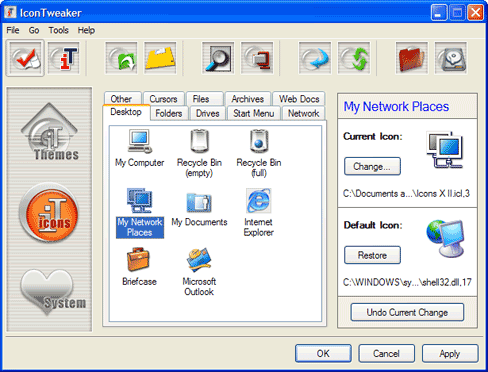Click the Change... button
The width and height of the screenshot is (488, 372).
point(372,166)
